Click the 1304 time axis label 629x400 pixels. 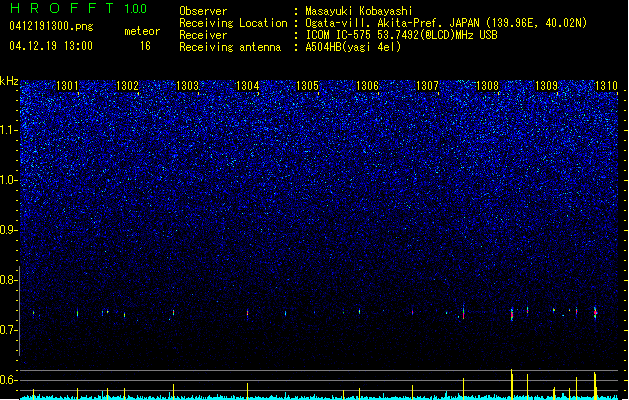coord(248,86)
